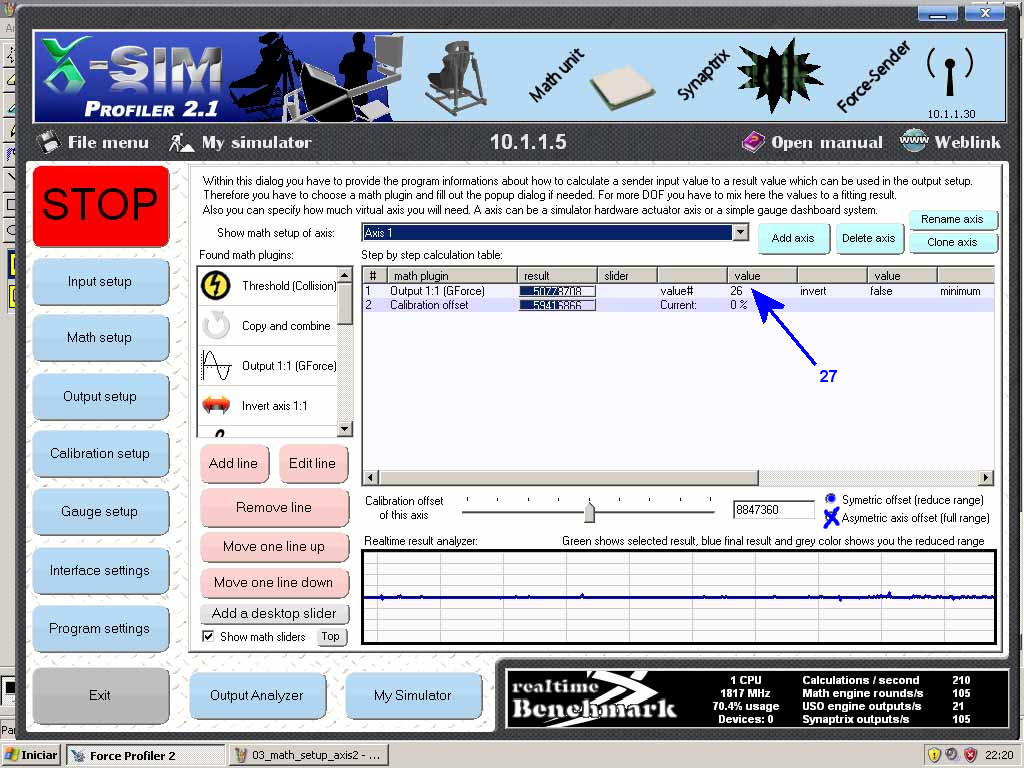Click the math plugin column header

tap(452, 276)
